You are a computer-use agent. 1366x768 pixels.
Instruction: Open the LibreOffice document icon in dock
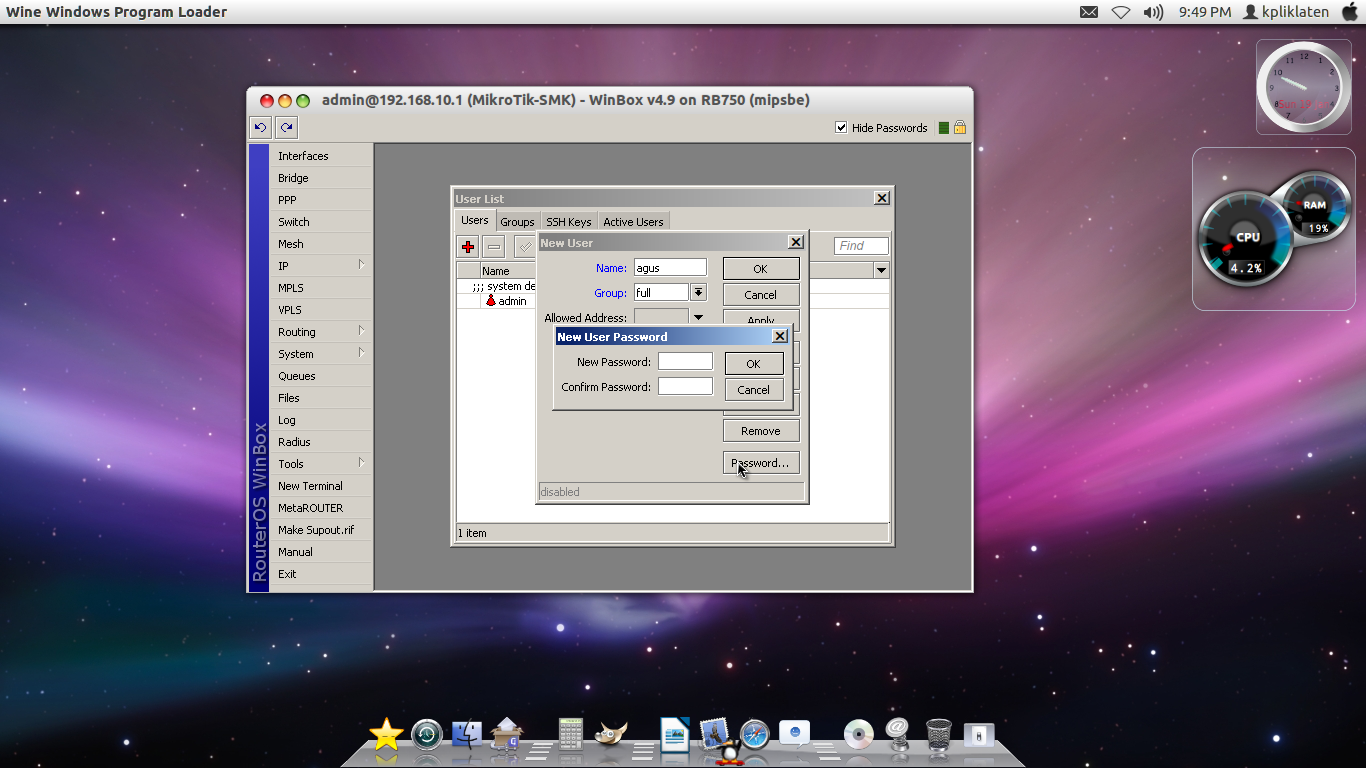[x=675, y=734]
